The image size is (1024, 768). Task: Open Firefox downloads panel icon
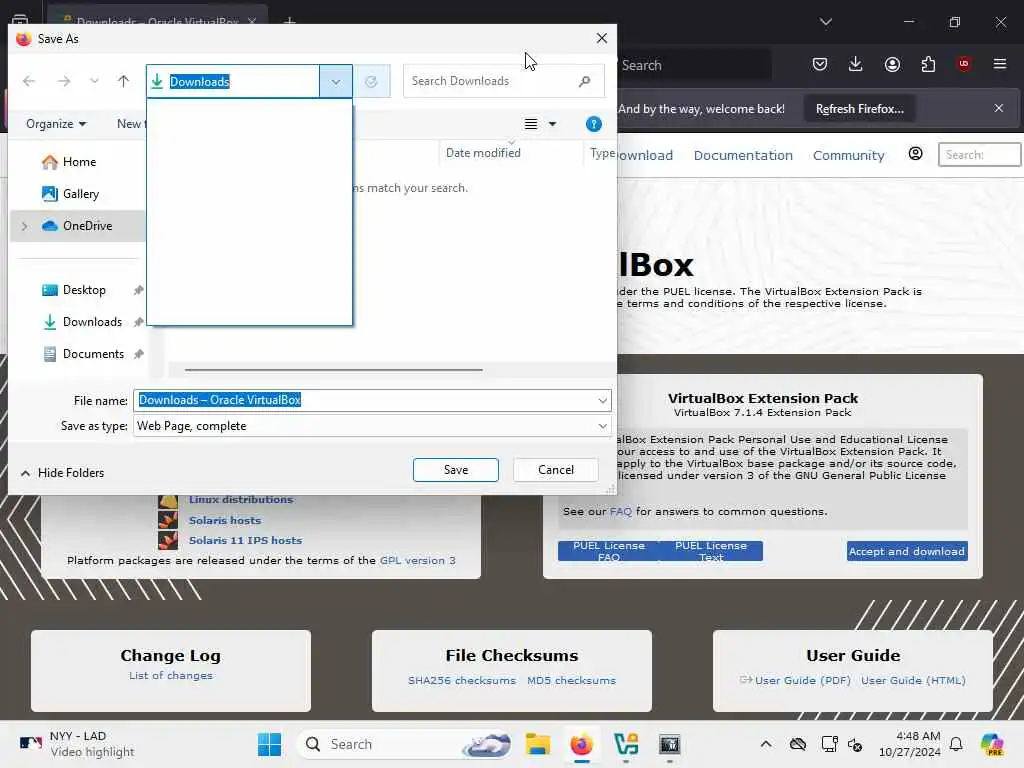point(856,64)
